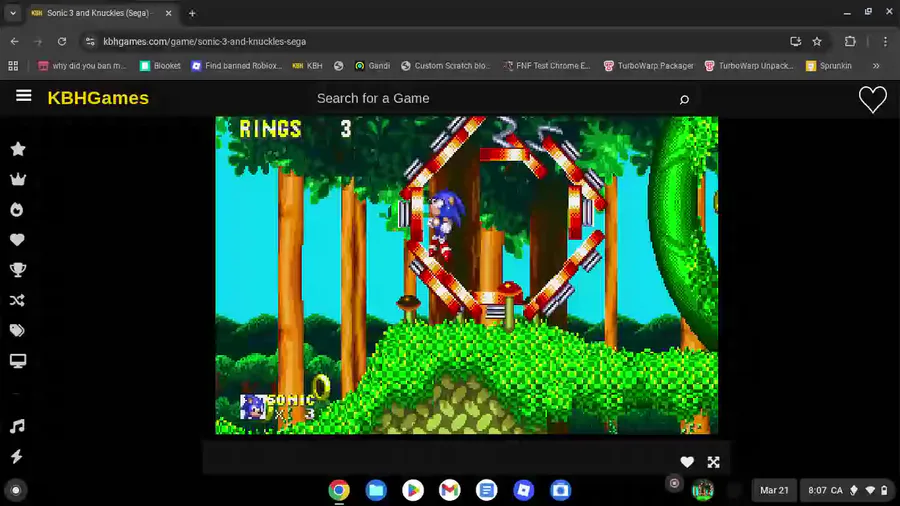Open the flame hot games sidebar icon
Image resolution: width=900 pixels, height=506 pixels.
point(17,210)
